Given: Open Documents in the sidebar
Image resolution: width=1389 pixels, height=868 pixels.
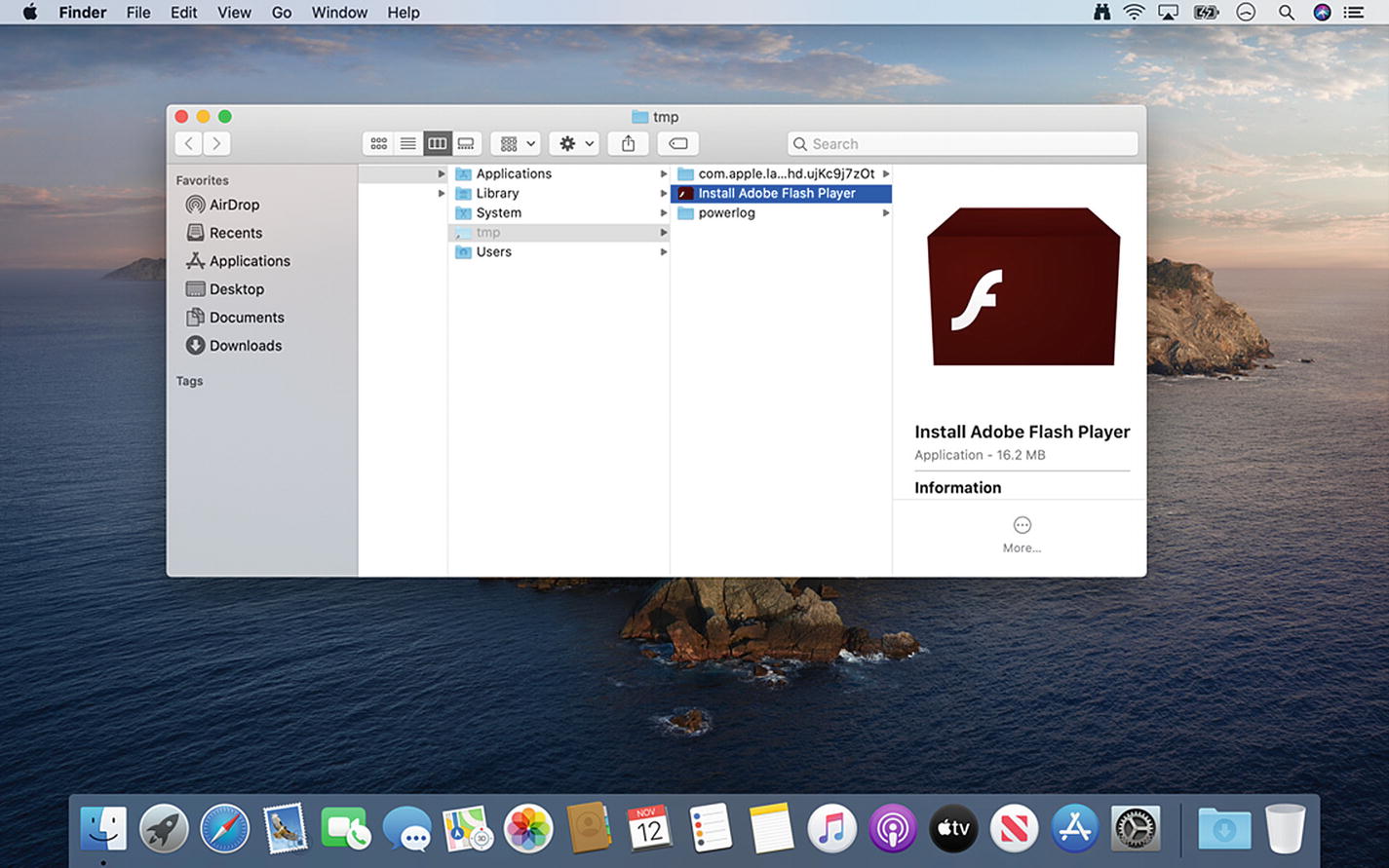Looking at the screenshot, I should click(235, 318).
